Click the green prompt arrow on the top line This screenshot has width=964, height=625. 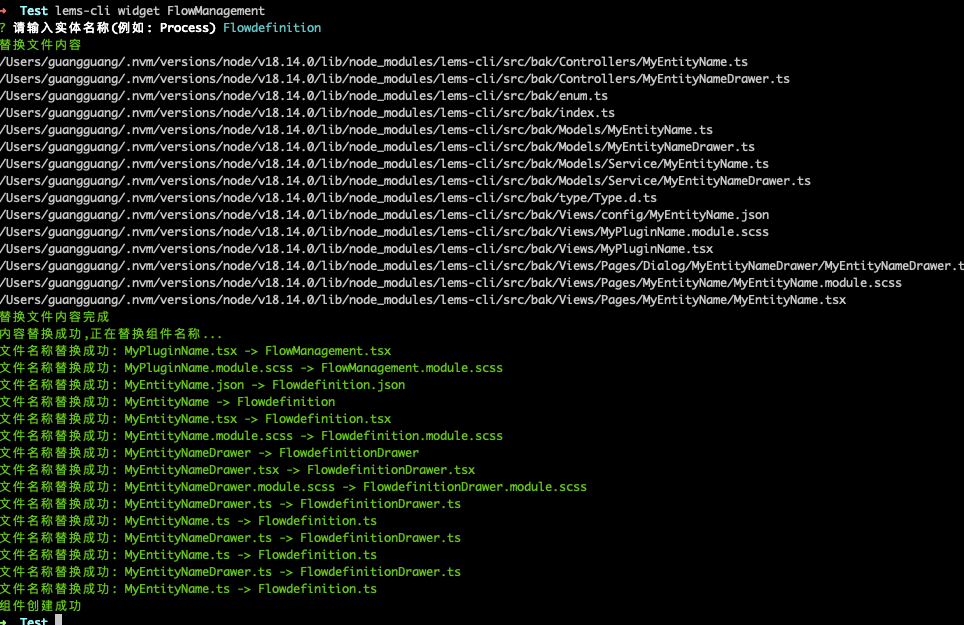coord(5,11)
